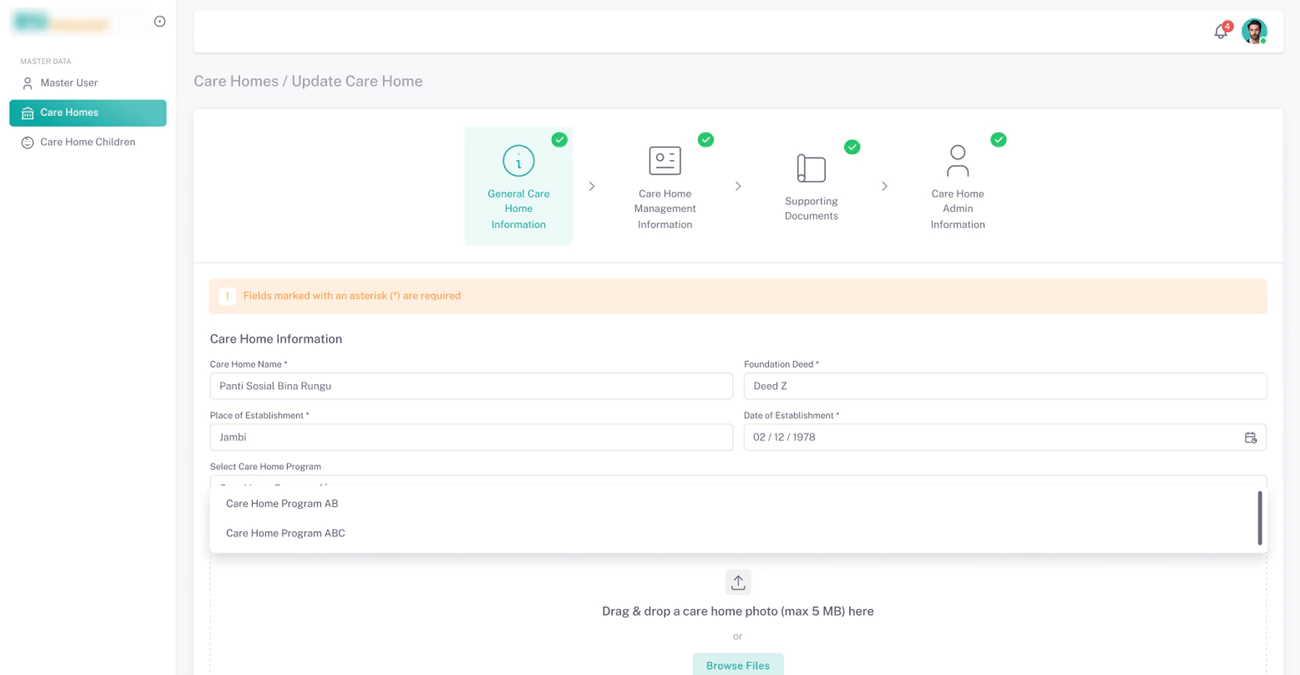
Task: Click the chevron after Care Home Management Information
Action: point(738,186)
